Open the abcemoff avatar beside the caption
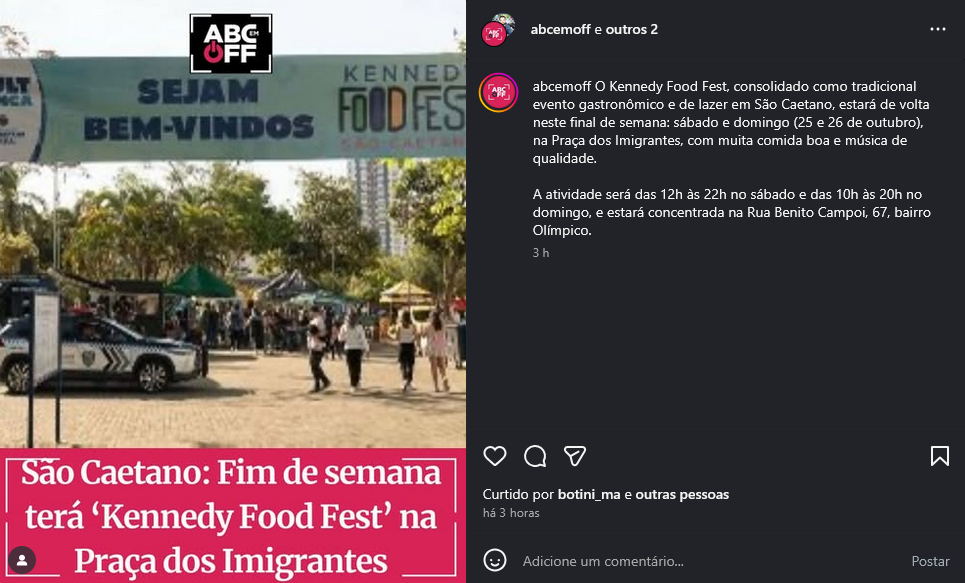The height and width of the screenshot is (583, 965). coord(499,92)
